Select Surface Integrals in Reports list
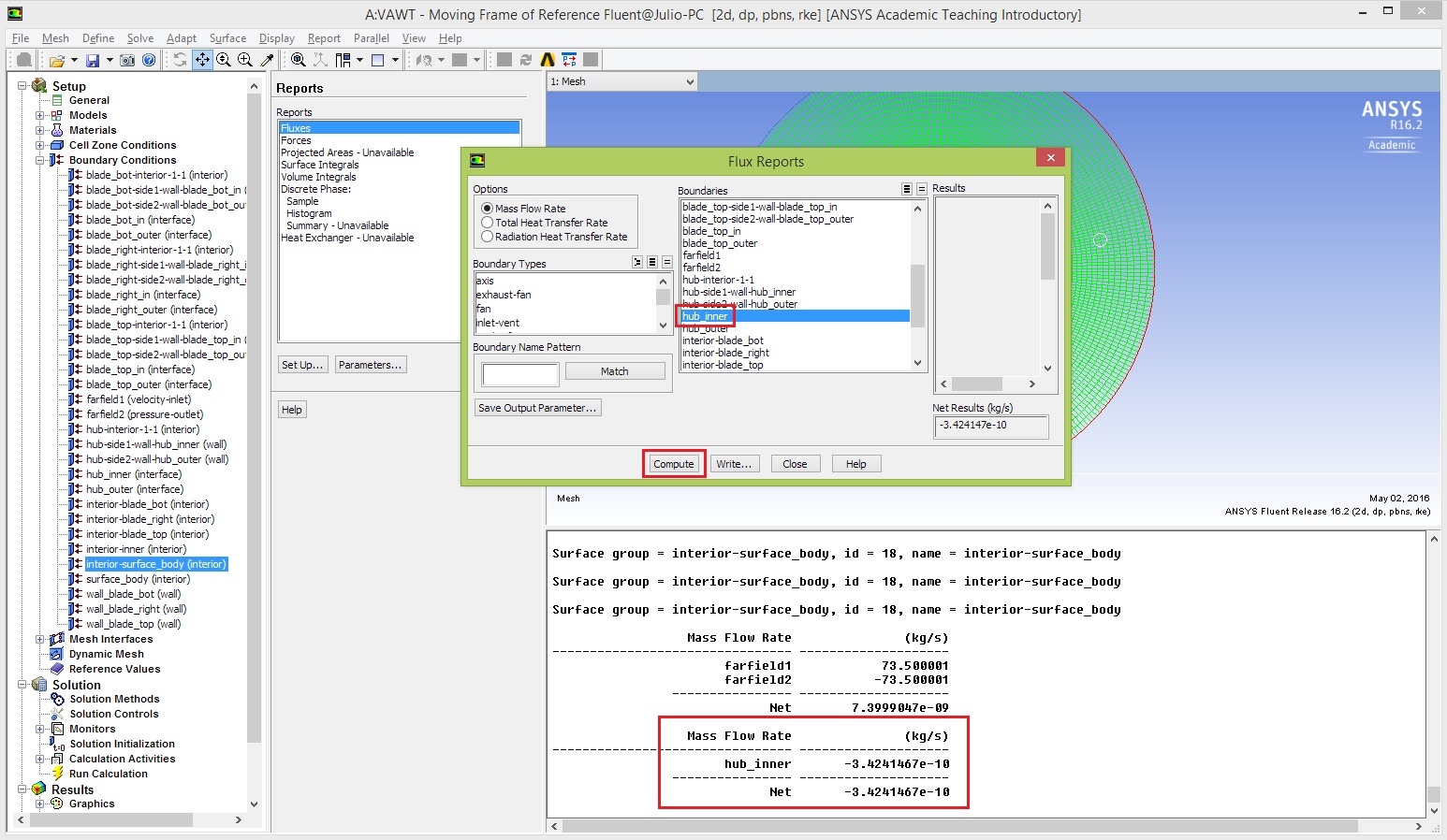The height and width of the screenshot is (840, 1447). pos(320,165)
